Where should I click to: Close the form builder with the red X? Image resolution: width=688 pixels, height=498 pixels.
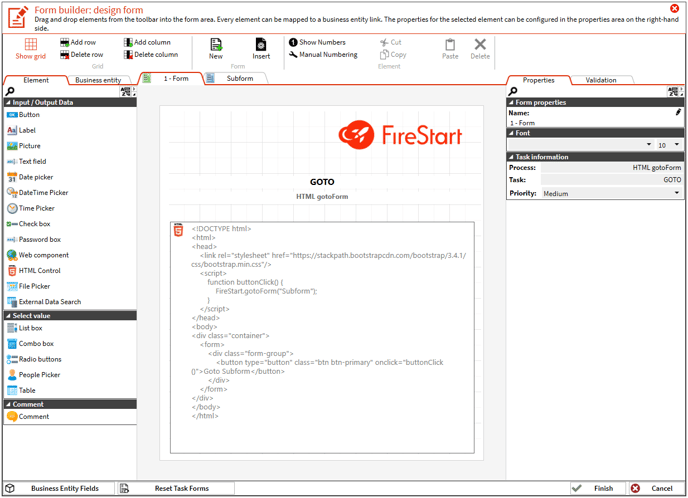tap(675, 8)
